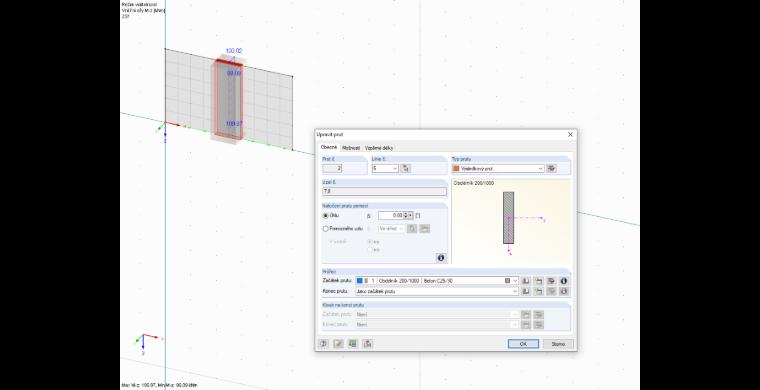This screenshot has height=390, width=760.
Task: Edit cross-section icon in Začátek prutu row
Action: tap(551, 281)
